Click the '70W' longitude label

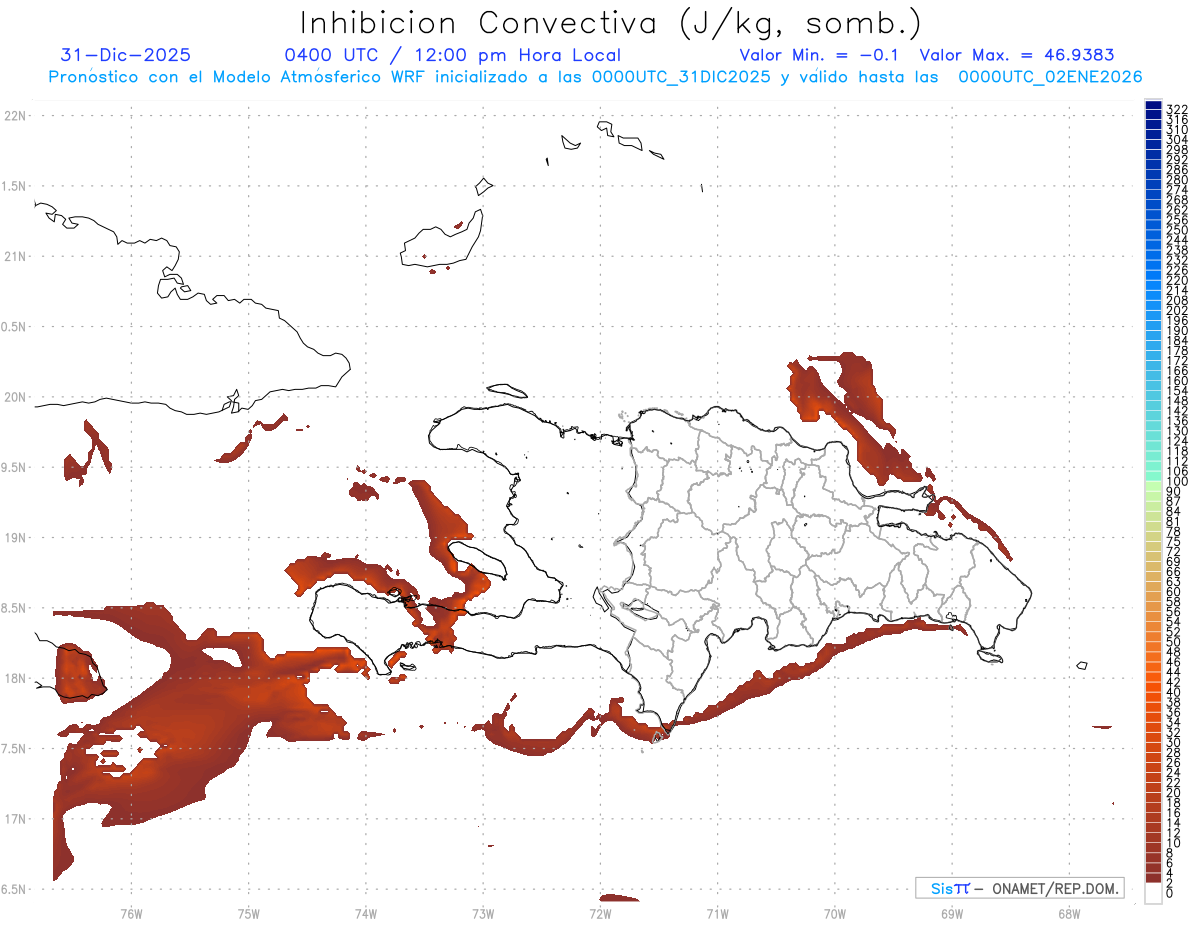click(x=834, y=913)
